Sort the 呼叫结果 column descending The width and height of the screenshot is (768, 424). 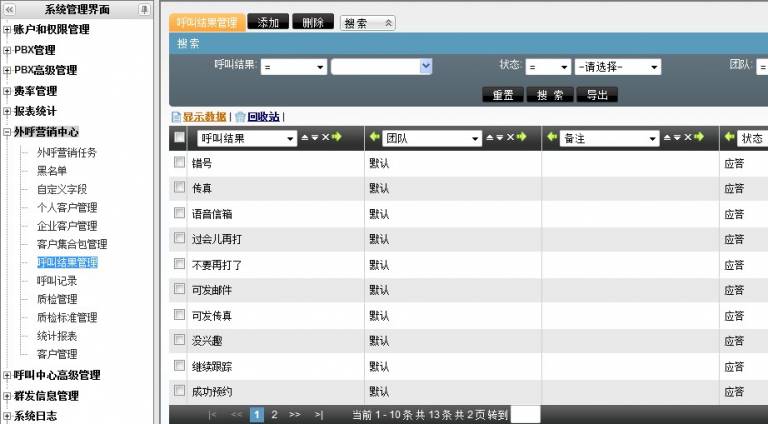coord(315,138)
